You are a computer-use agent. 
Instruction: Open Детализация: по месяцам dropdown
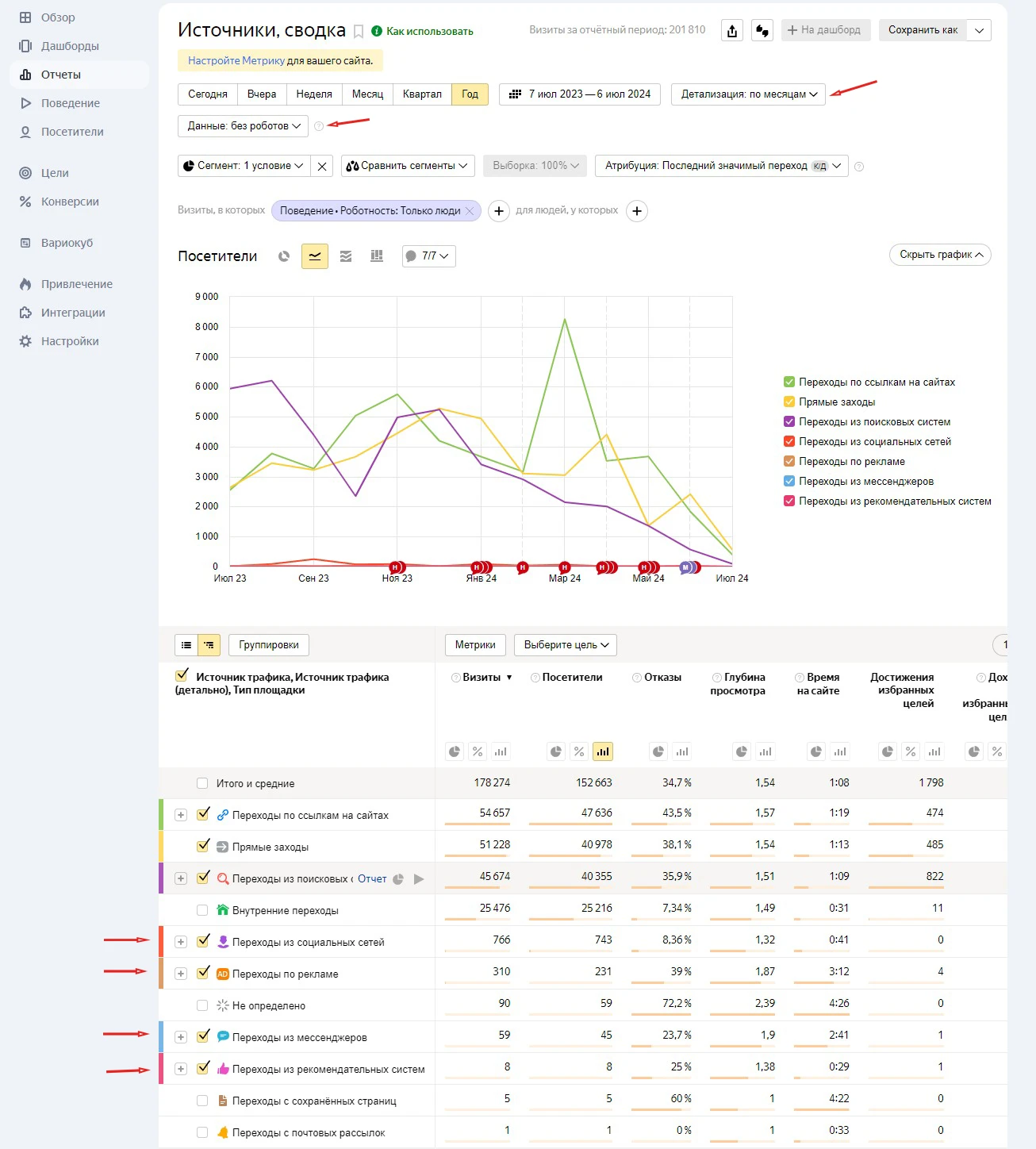[x=748, y=94]
